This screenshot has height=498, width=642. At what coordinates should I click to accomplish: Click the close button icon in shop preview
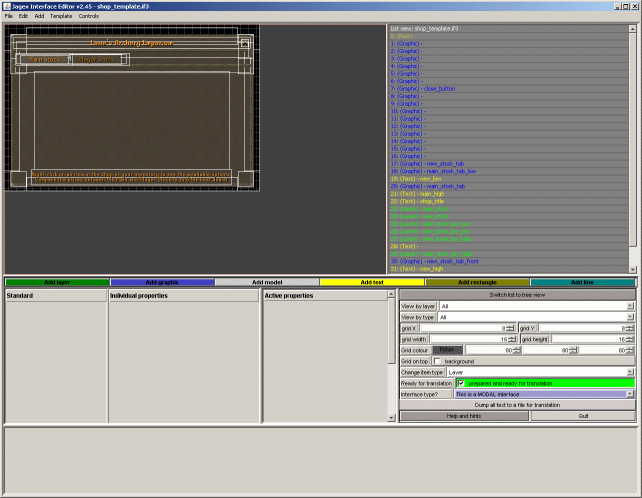[x=243, y=41]
